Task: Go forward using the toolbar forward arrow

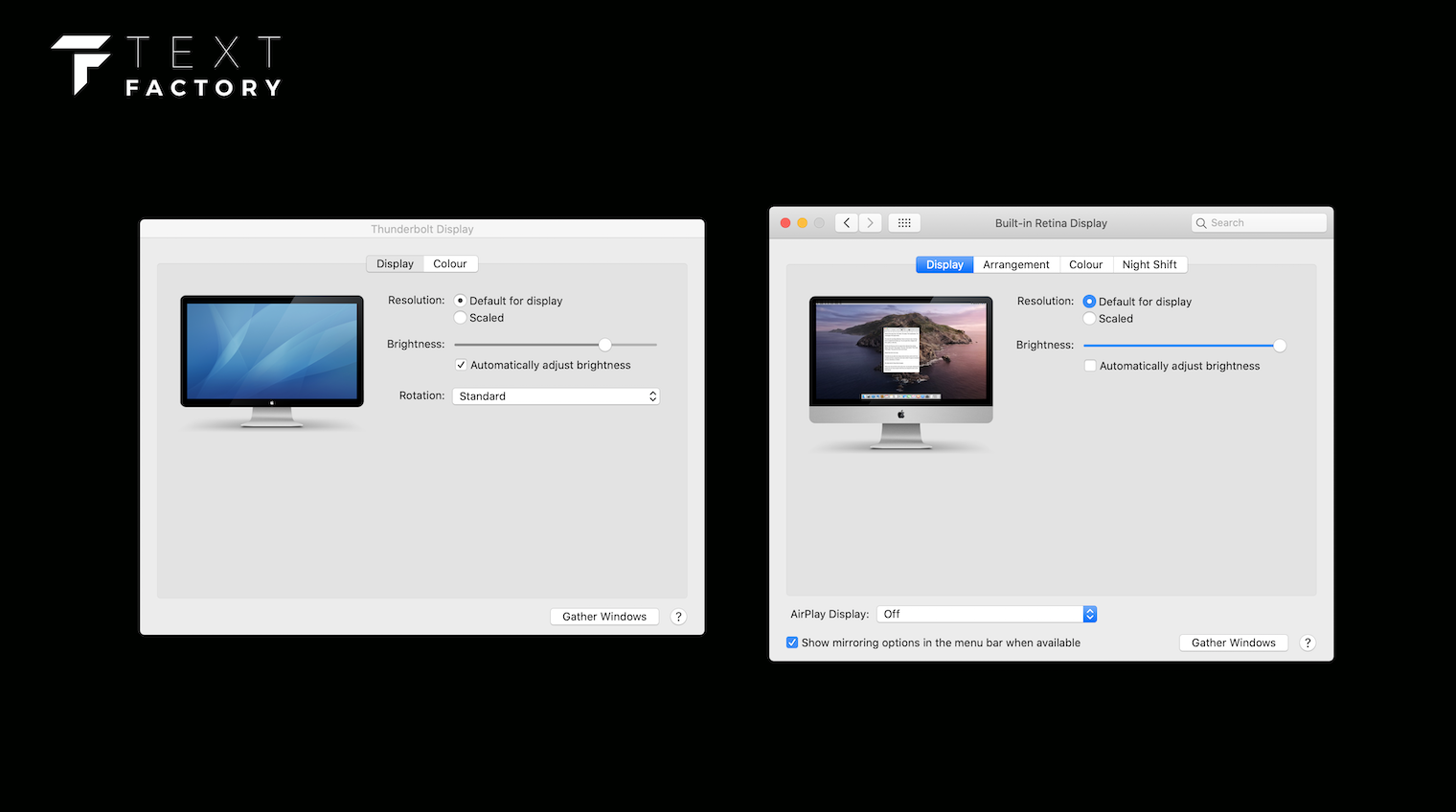Action: click(871, 223)
